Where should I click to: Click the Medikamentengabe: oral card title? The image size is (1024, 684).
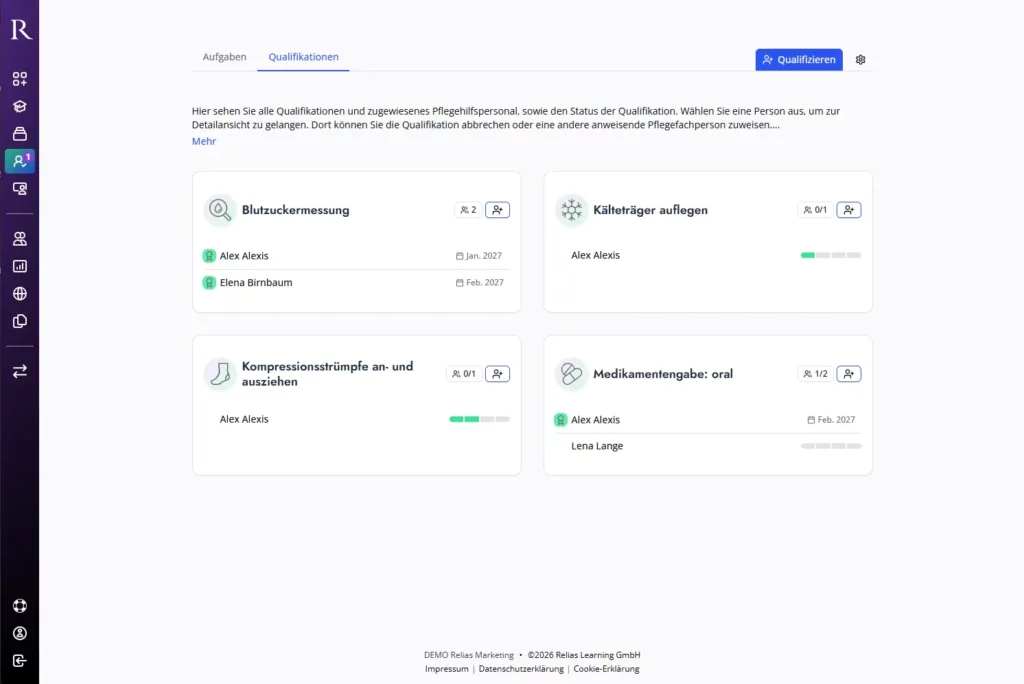(663, 374)
